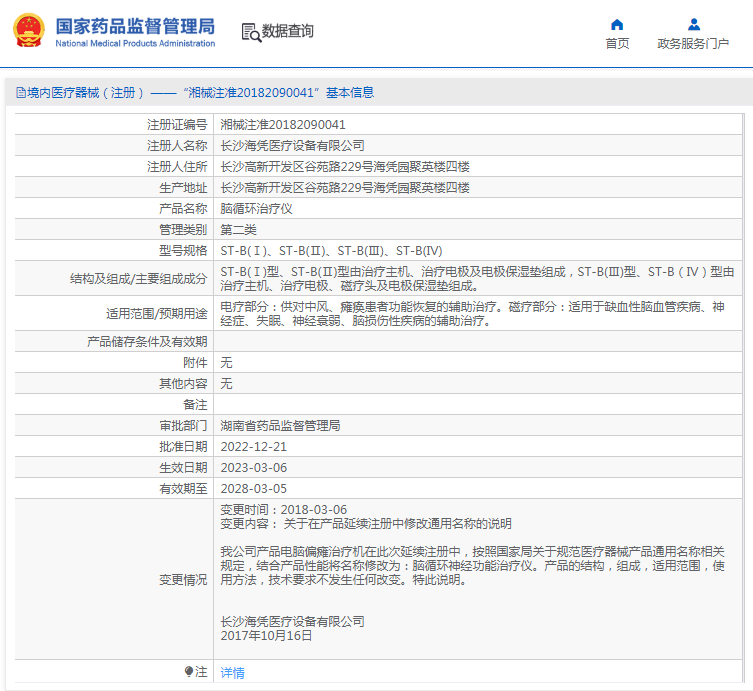Click the 产品储存条件及有效期 label
This screenshot has width=753, height=691.
click(147, 342)
